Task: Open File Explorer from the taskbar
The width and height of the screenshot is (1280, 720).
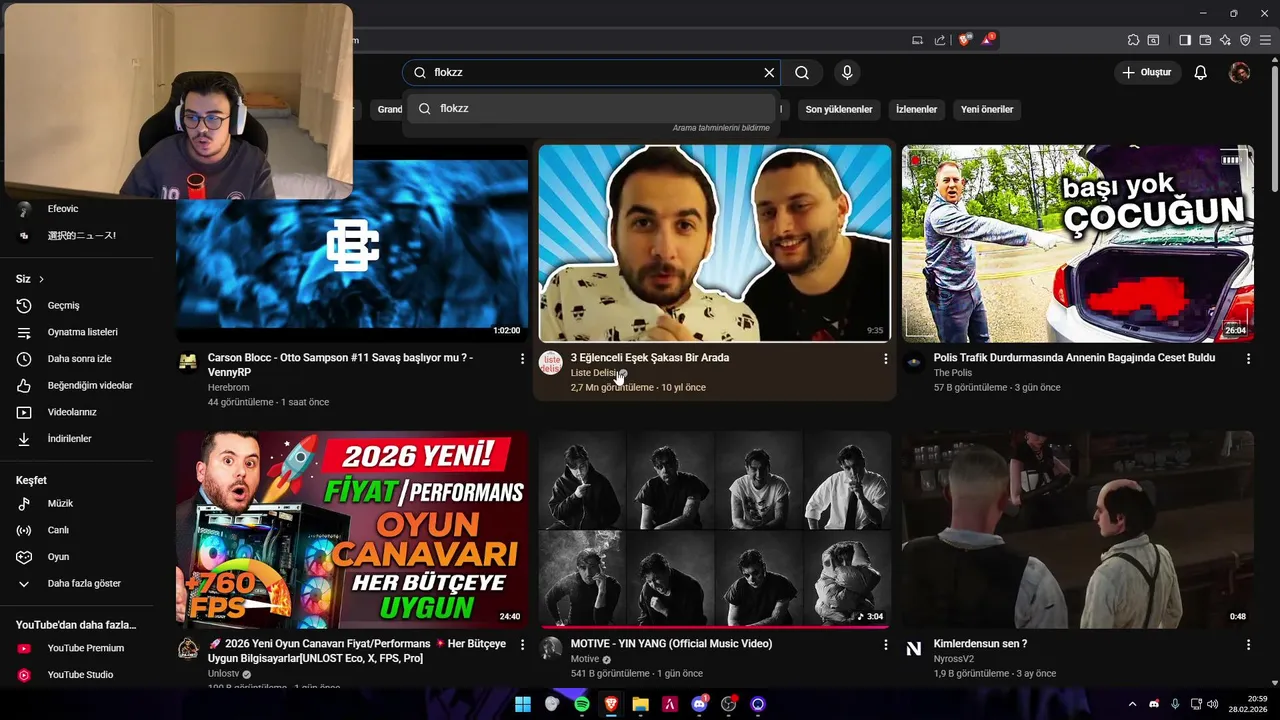Action: pyautogui.click(x=640, y=704)
